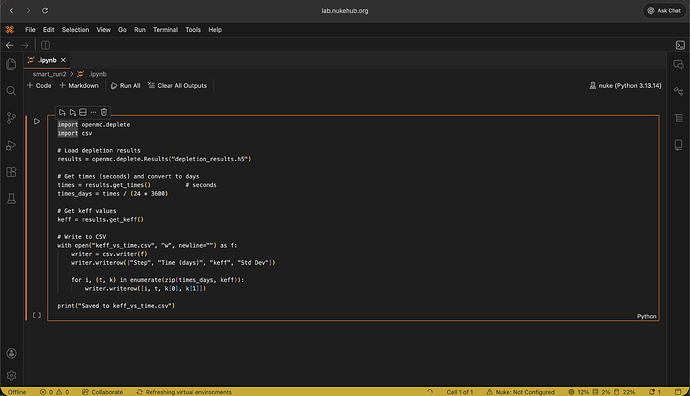The width and height of the screenshot is (690, 396).
Task: Change the cell language via Python label
Action: (x=646, y=316)
